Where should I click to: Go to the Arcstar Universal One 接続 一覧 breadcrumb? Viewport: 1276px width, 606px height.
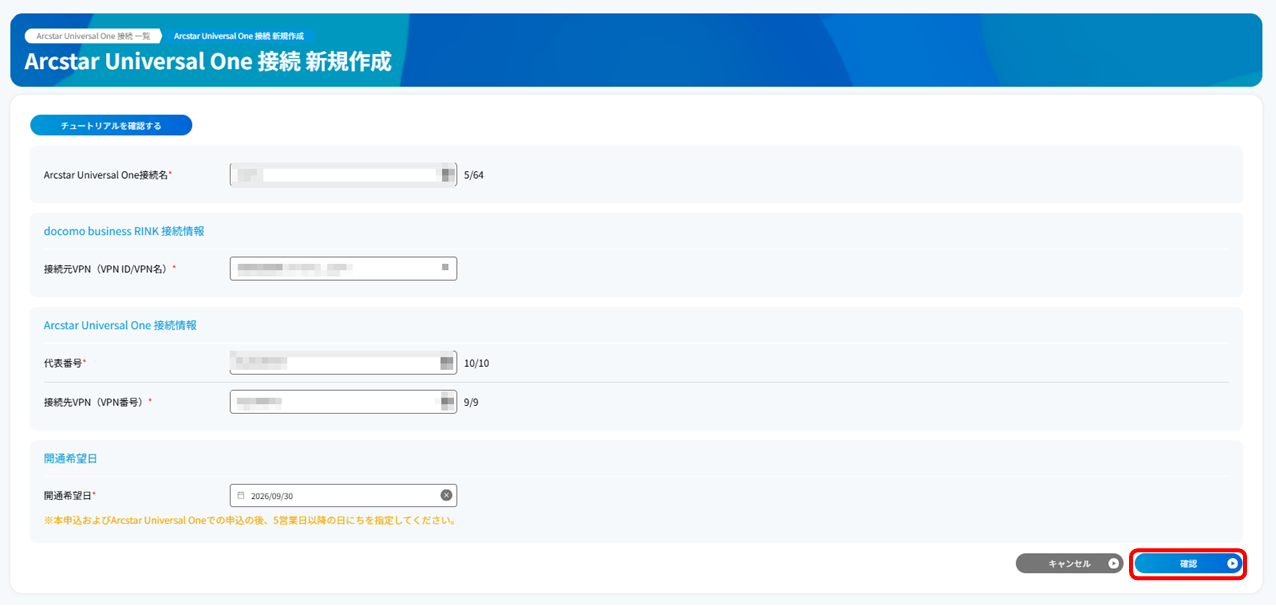tap(93, 36)
